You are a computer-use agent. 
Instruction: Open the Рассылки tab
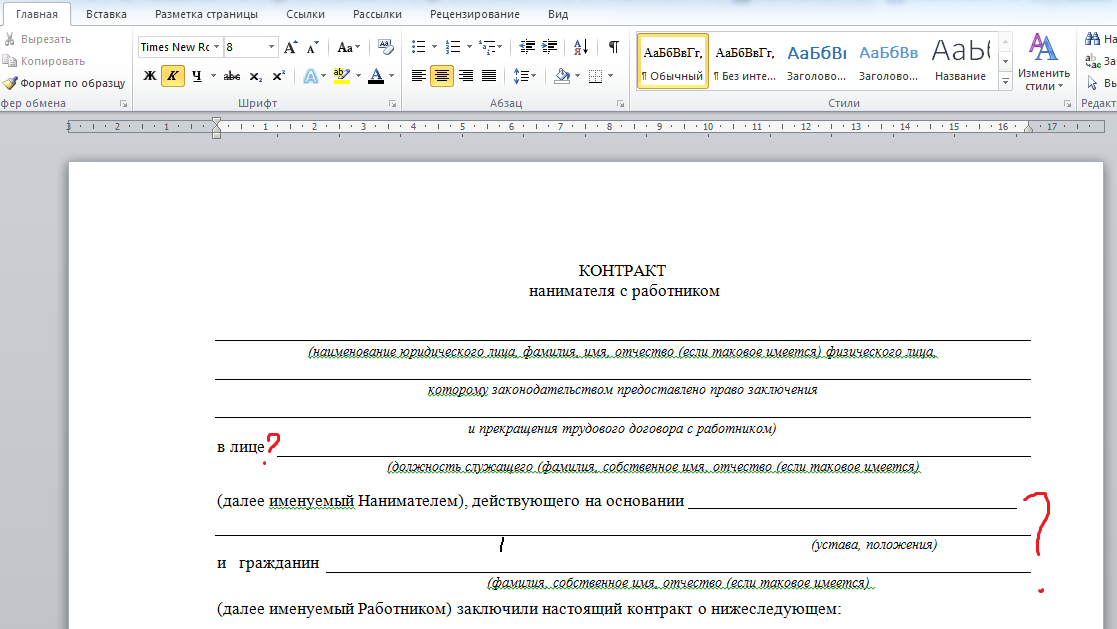[377, 14]
